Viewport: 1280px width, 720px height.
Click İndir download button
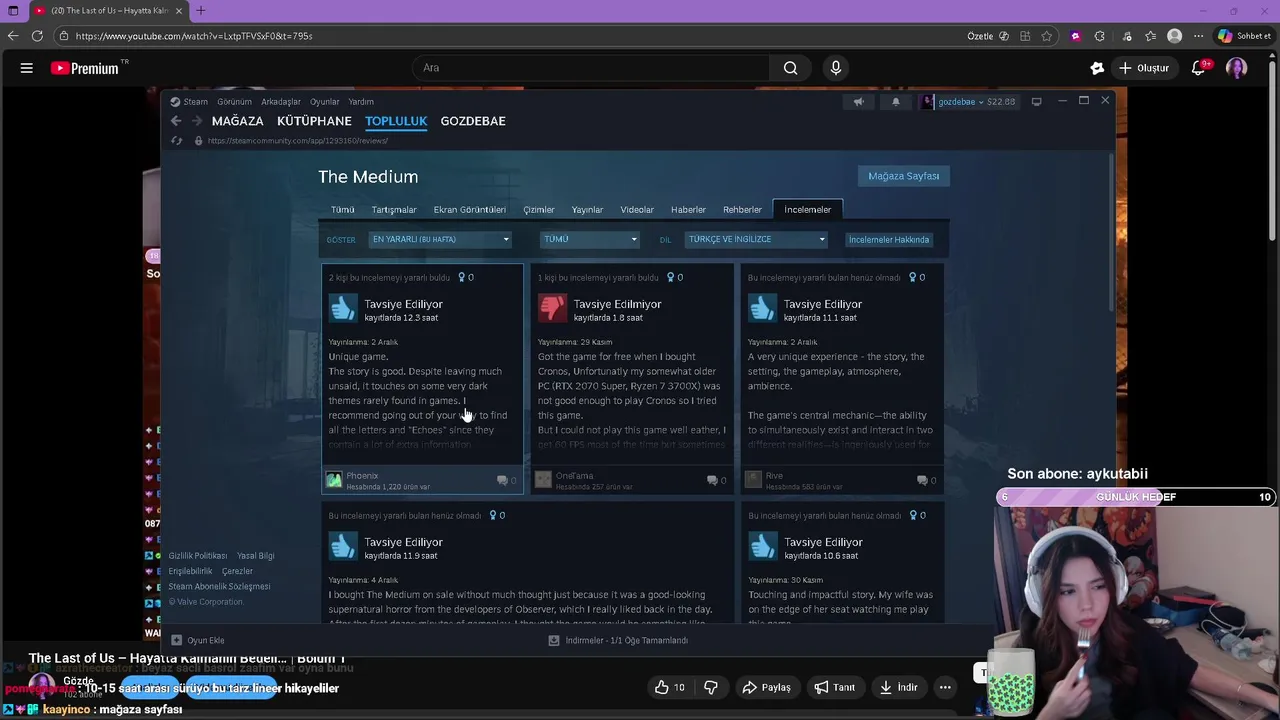coord(897,687)
